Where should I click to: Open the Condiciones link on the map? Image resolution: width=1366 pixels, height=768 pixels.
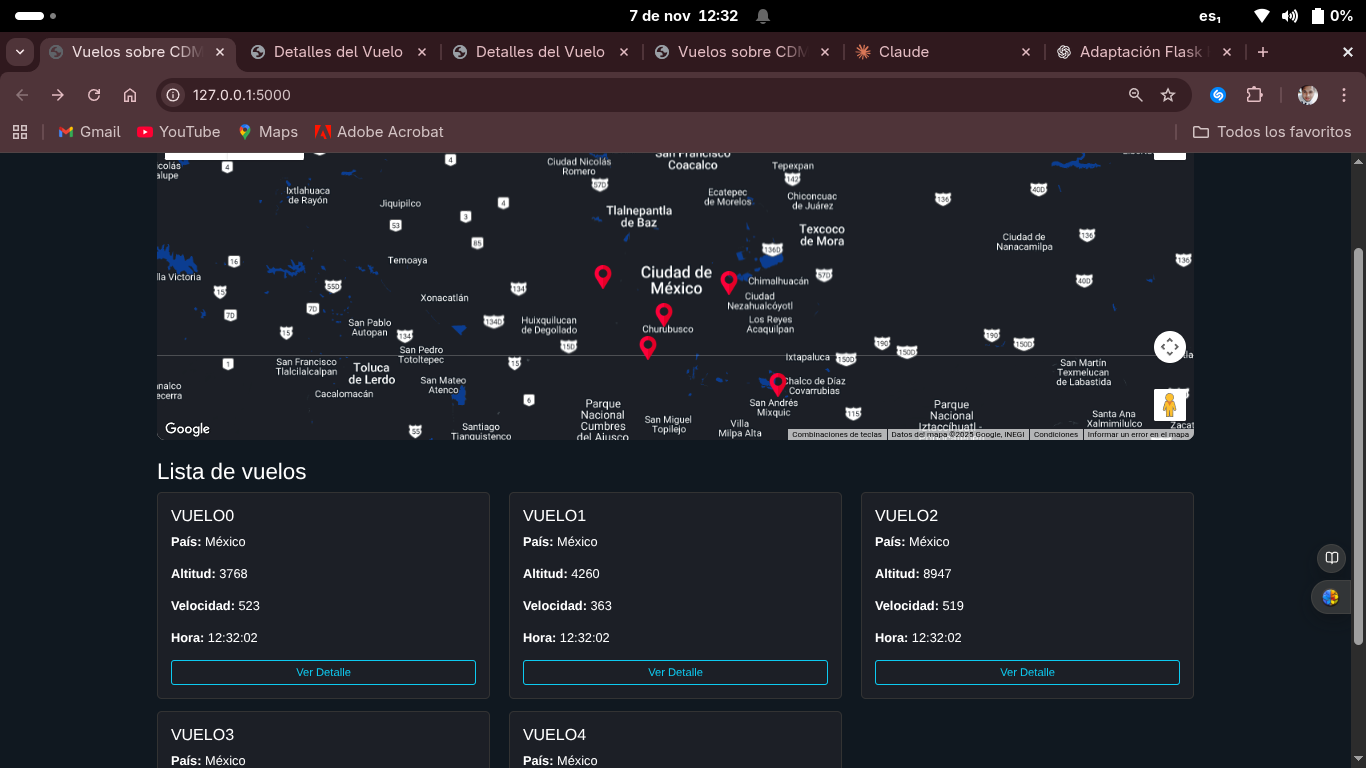1056,435
